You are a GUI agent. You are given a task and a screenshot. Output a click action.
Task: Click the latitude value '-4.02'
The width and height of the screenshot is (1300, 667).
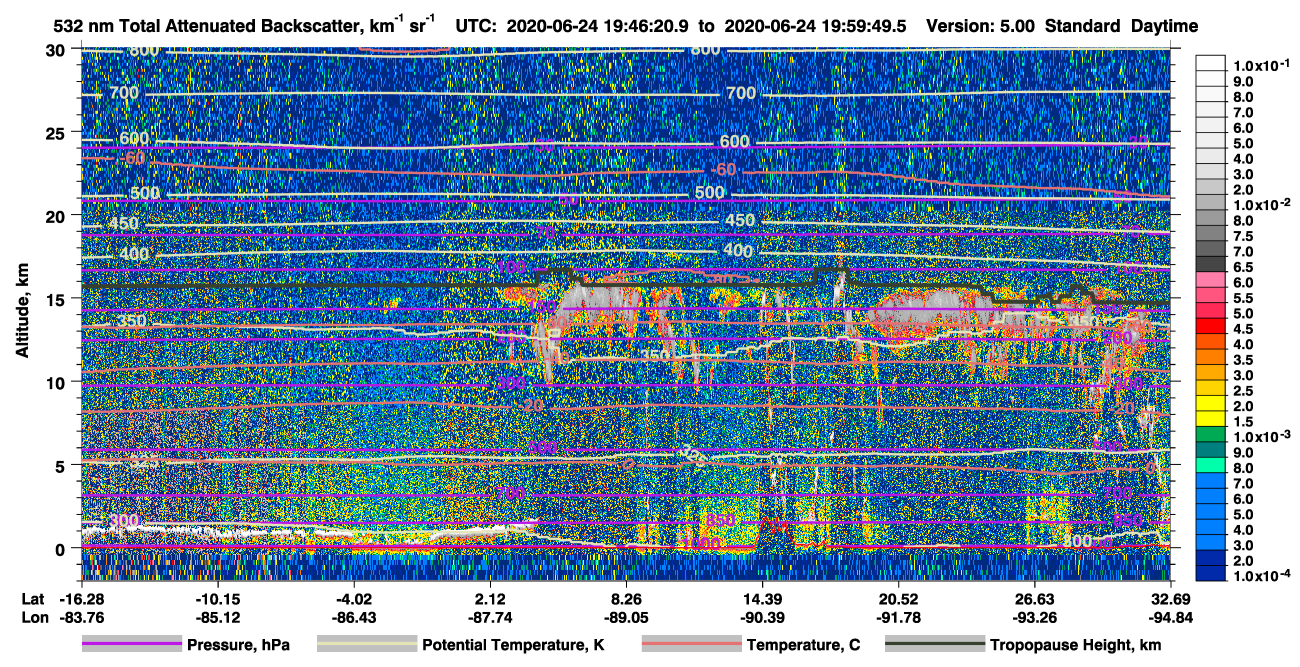click(353, 599)
